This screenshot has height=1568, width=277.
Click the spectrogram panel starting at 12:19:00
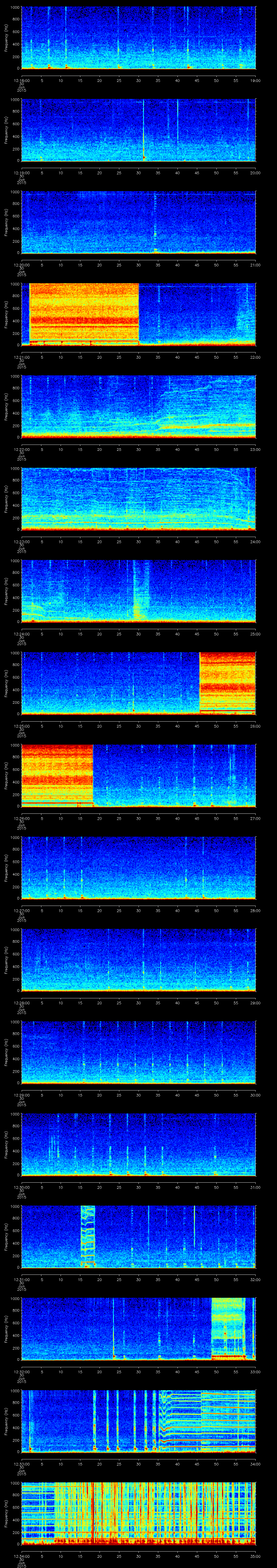coord(138,130)
